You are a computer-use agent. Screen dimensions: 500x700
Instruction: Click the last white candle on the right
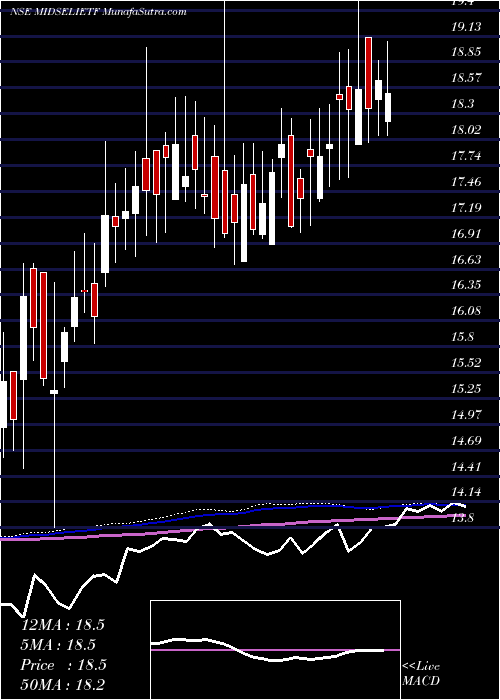[x=388, y=107]
